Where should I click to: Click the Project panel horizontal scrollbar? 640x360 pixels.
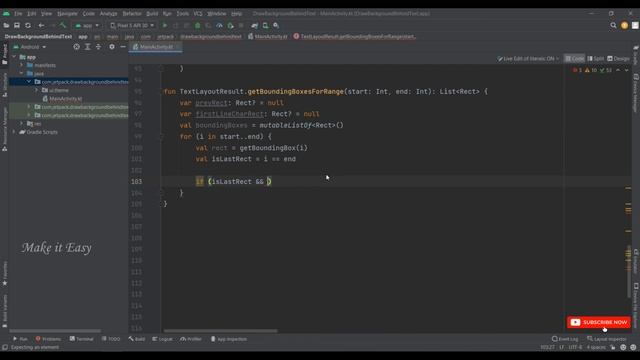pos(55,331)
